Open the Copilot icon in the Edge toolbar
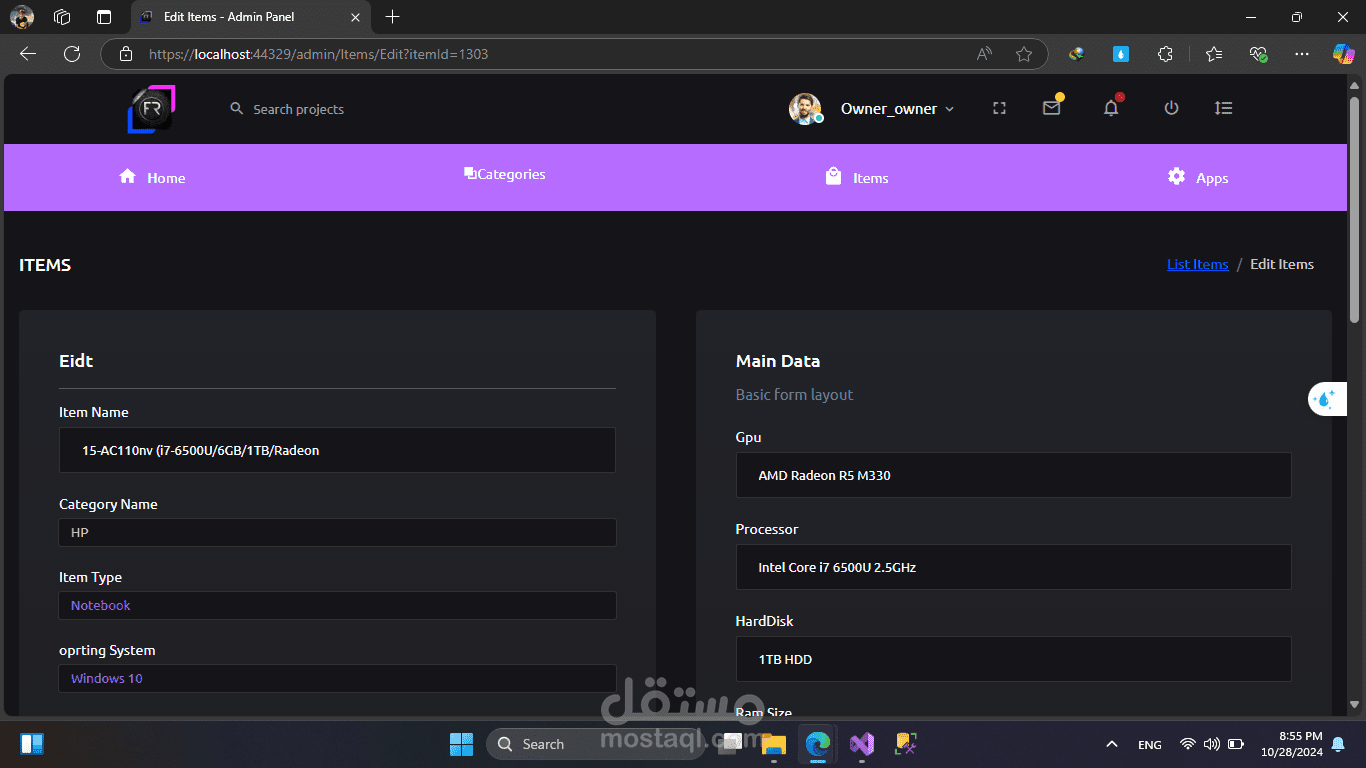Screen dimensions: 1366x768 tap(1343, 54)
